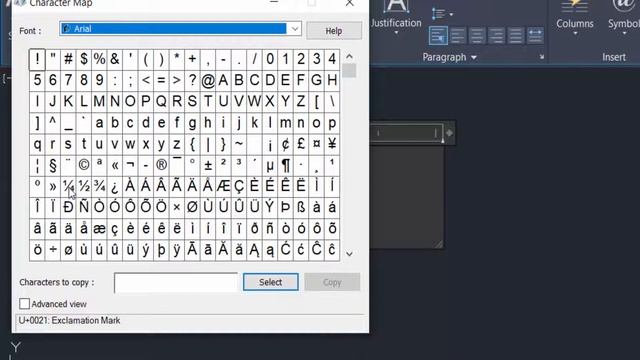Click the character grid scrollbar thumb

[349, 71]
